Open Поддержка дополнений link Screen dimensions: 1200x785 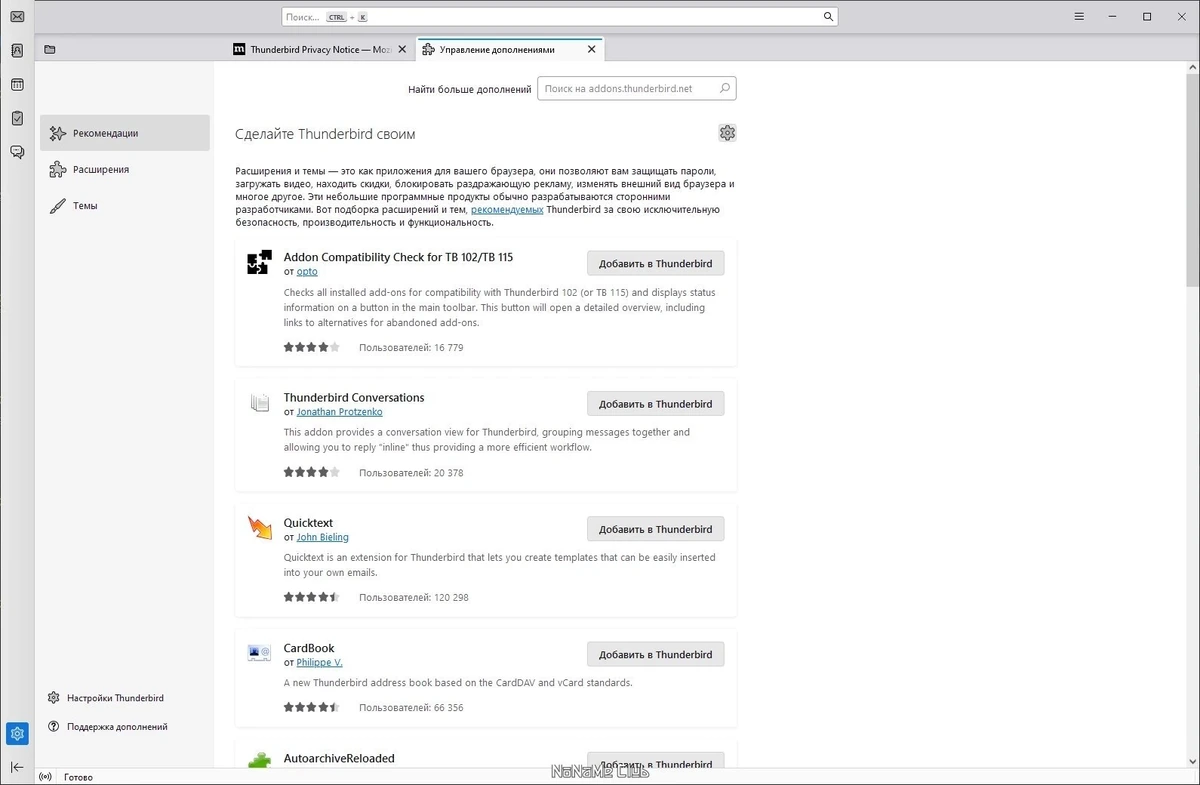point(108,727)
